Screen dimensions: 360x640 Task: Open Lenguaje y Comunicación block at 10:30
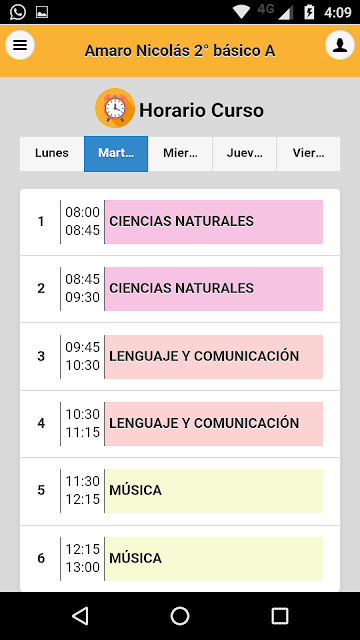[214, 423]
